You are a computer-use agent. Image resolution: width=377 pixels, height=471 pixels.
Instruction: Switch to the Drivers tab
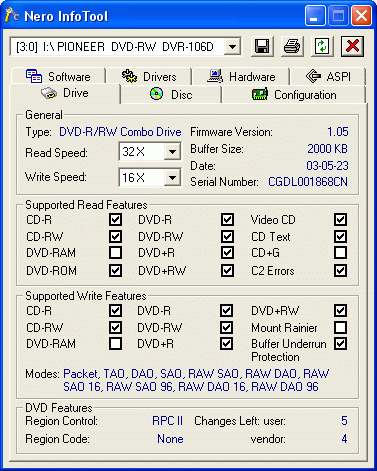coord(149,77)
